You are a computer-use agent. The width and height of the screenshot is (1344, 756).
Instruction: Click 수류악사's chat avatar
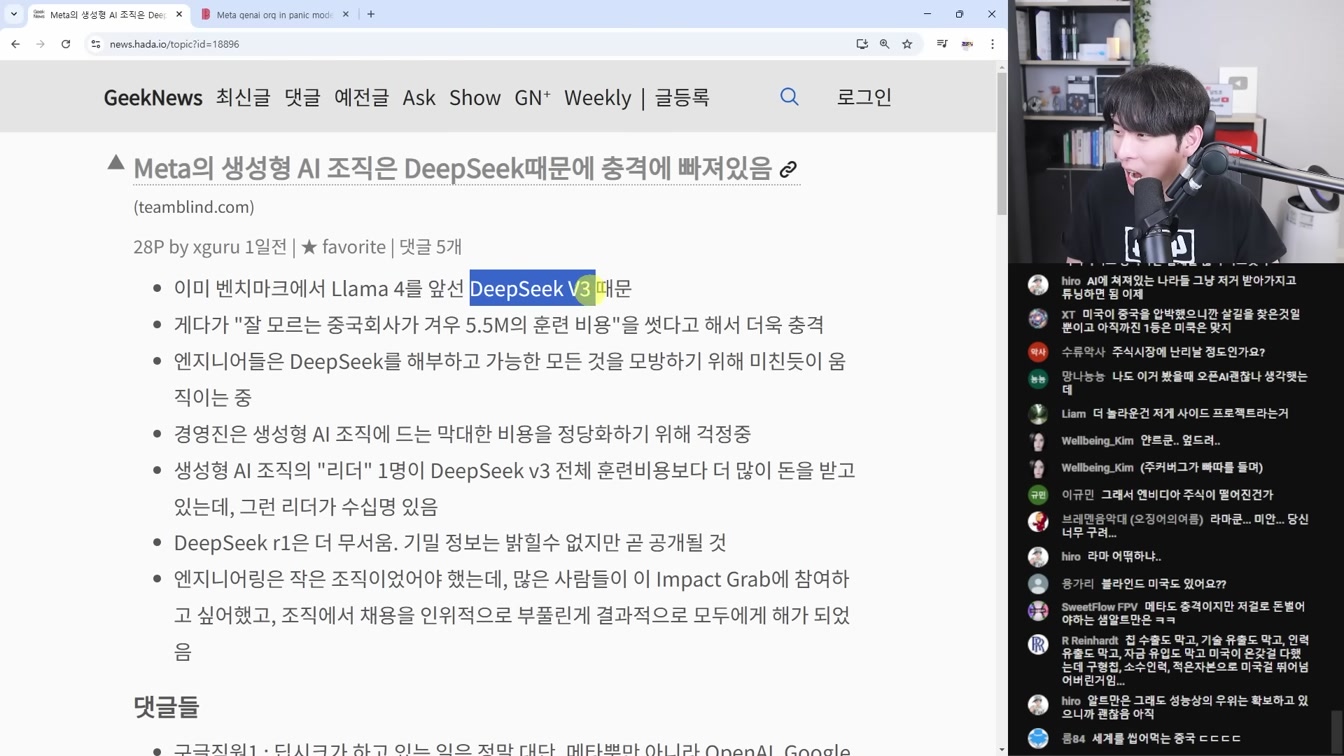pos(1038,352)
